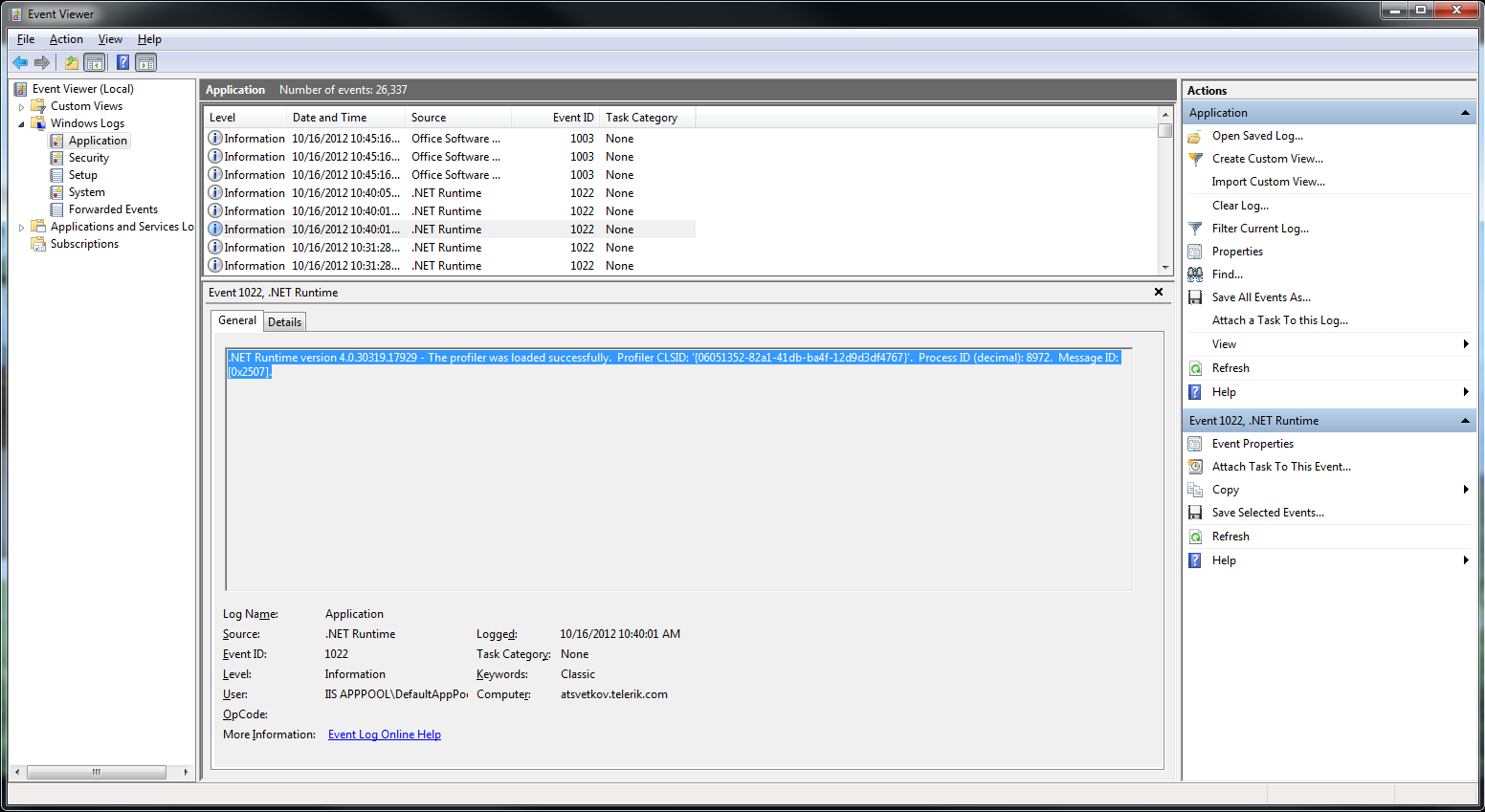This screenshot has height=812, width=1485.
Task: Open the File menu
Action: pyautogui.click(x=26, y=39)
